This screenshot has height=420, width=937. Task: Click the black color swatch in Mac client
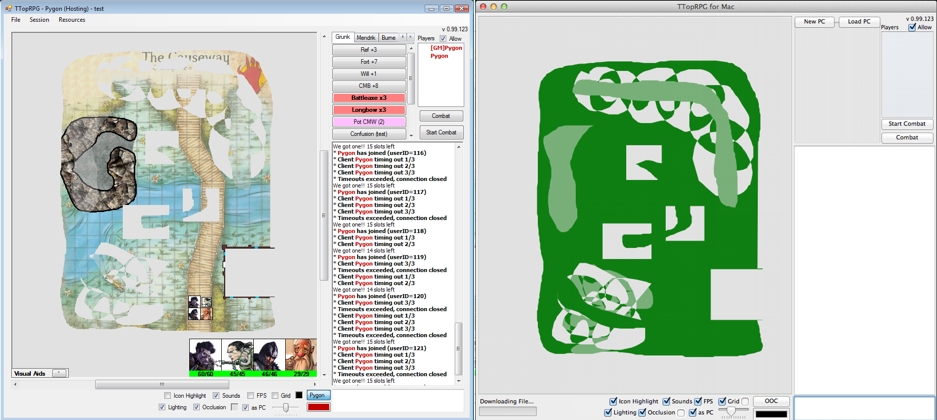pyautogui.click(x=771, y=413)
